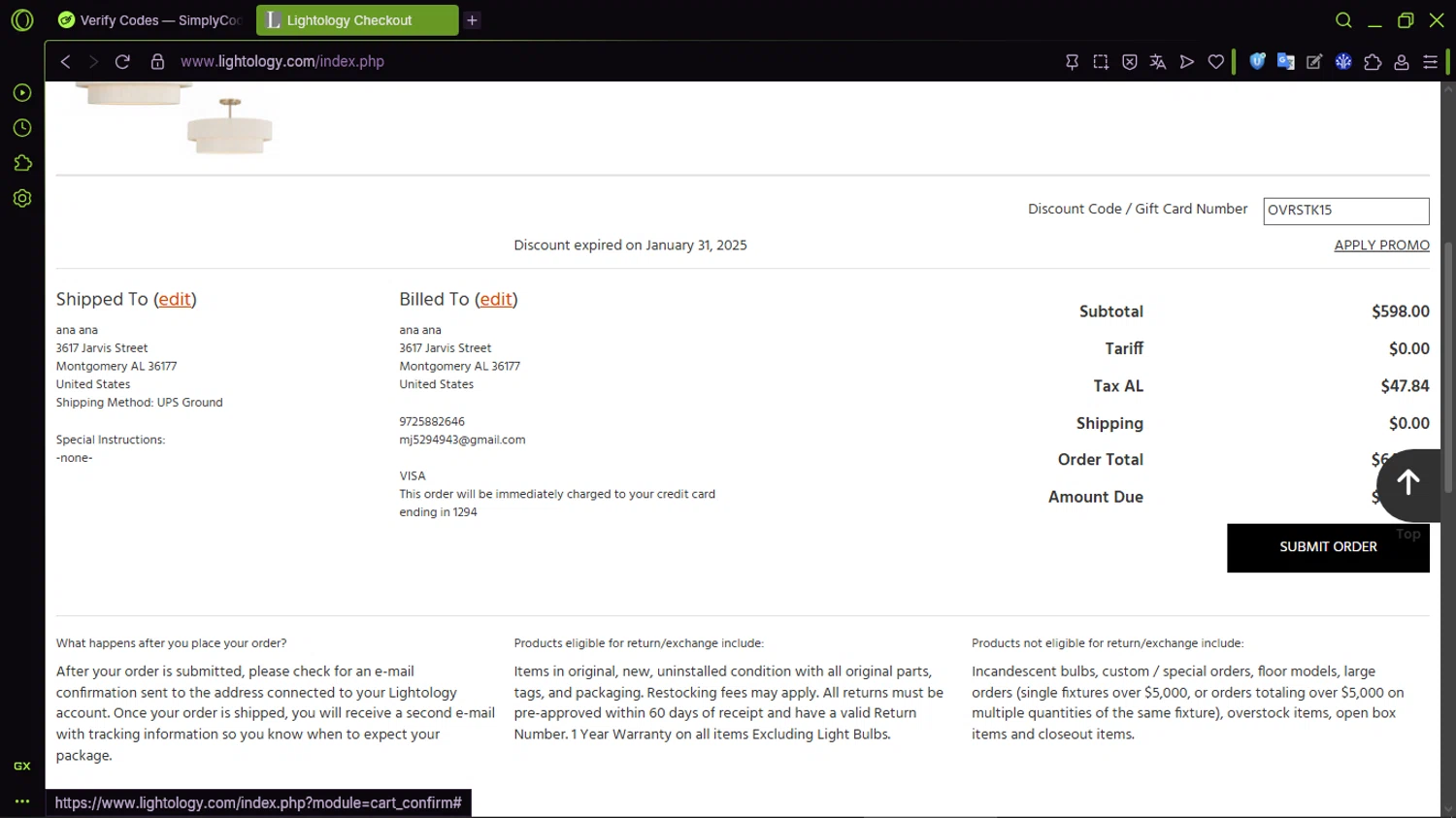The image size is (1456, 818).
Task: Click the Shipping label in totals
Action: [1109, 423]
